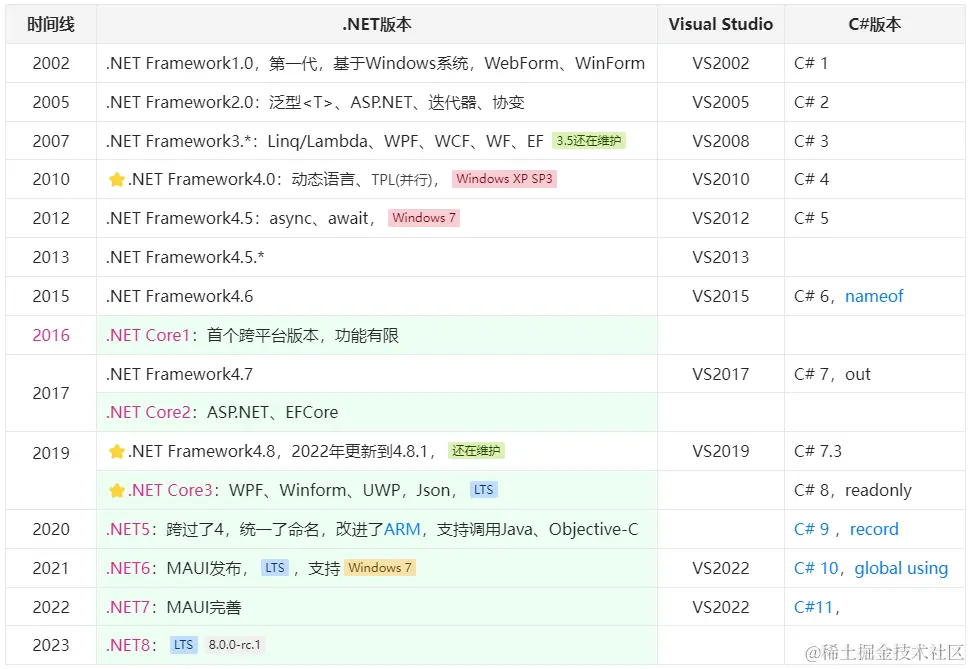This screenshot has height=669, width=971.
Task: Click the 2012 year cell
Action: [x=51, y=219]
